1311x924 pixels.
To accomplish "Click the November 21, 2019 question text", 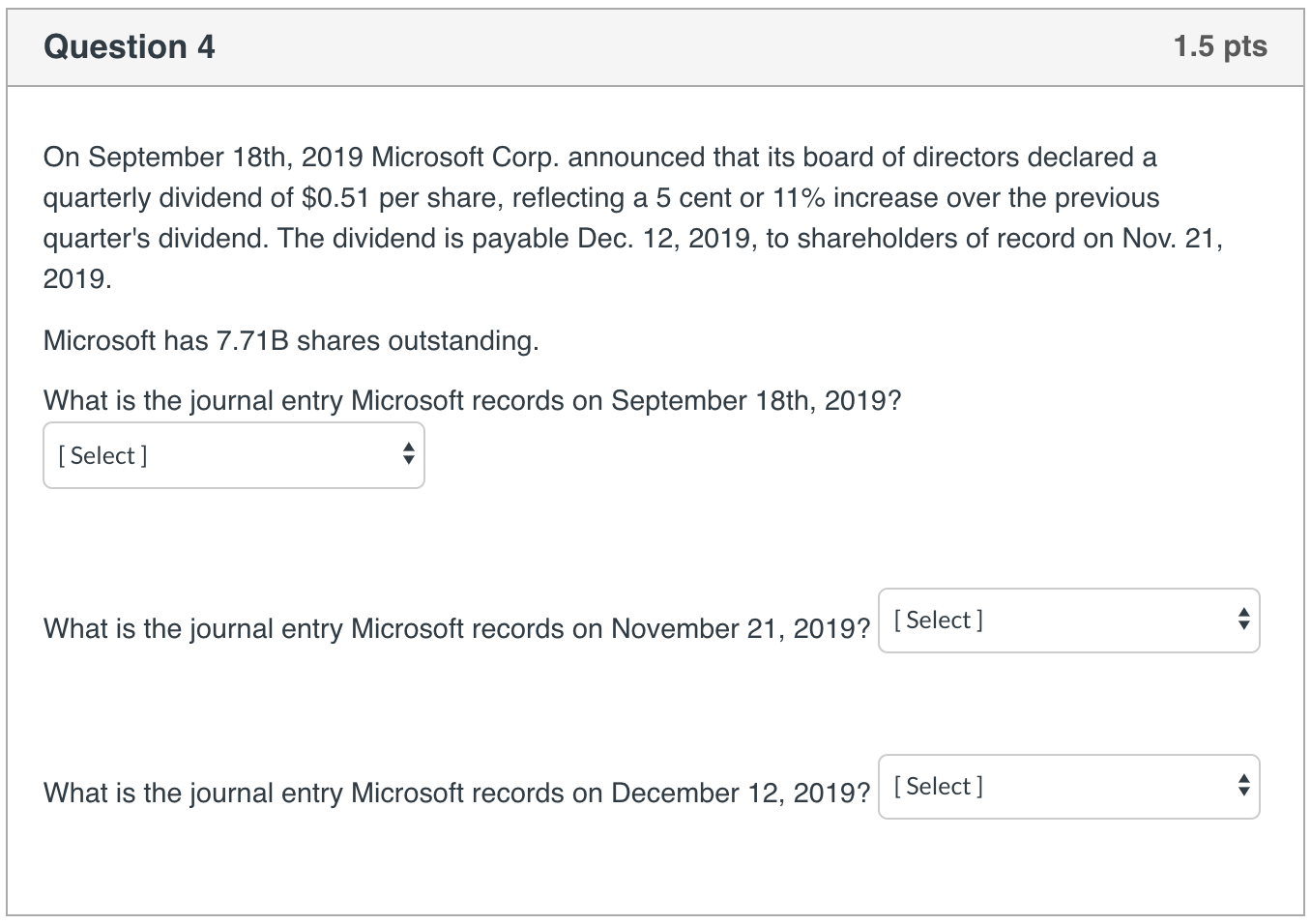I will tap(456, 628).
